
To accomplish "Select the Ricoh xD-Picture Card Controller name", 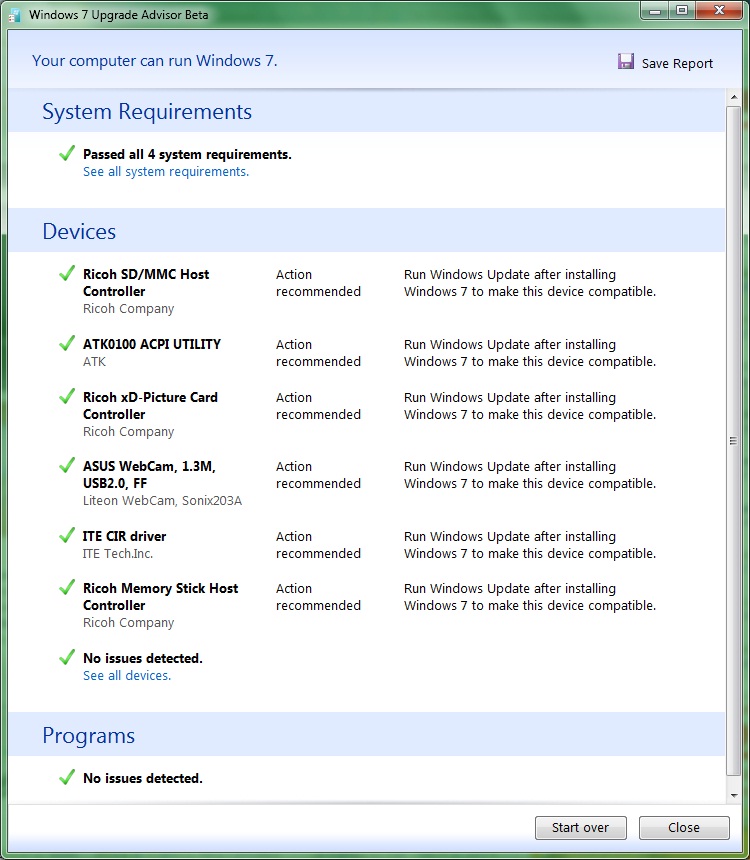I will pos(150,406).
